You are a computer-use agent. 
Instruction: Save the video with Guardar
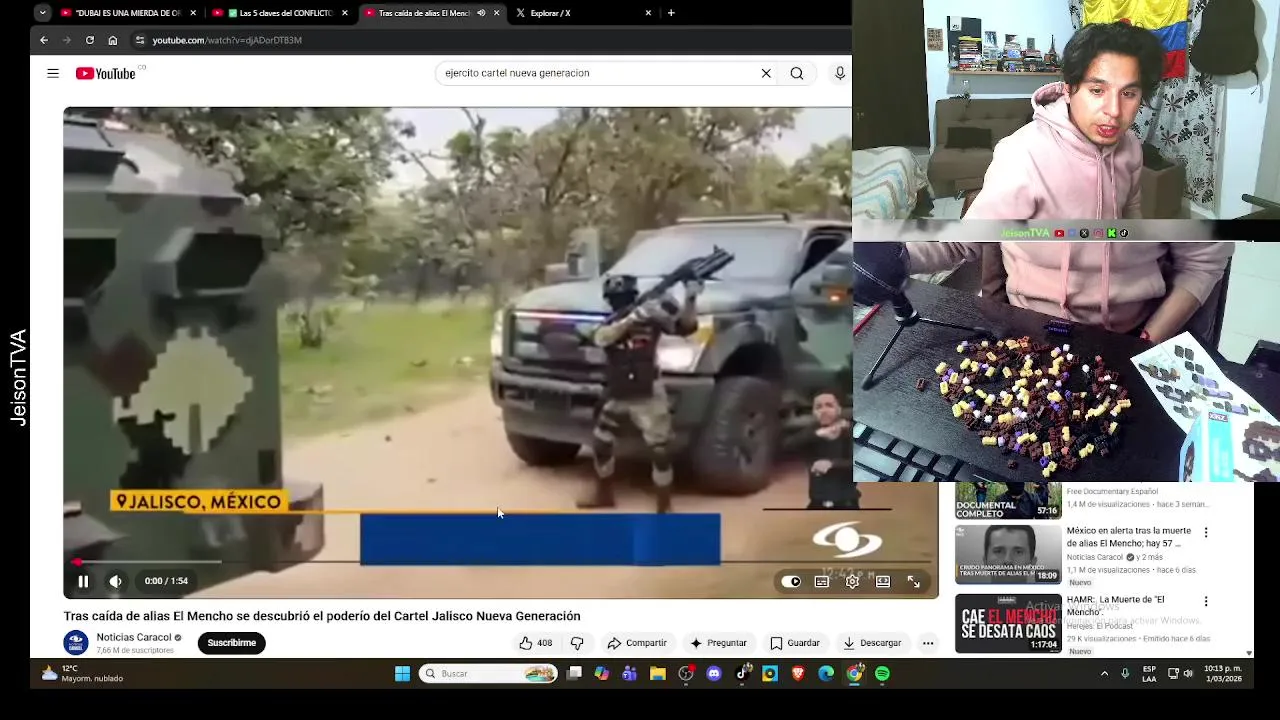[795, 643]
